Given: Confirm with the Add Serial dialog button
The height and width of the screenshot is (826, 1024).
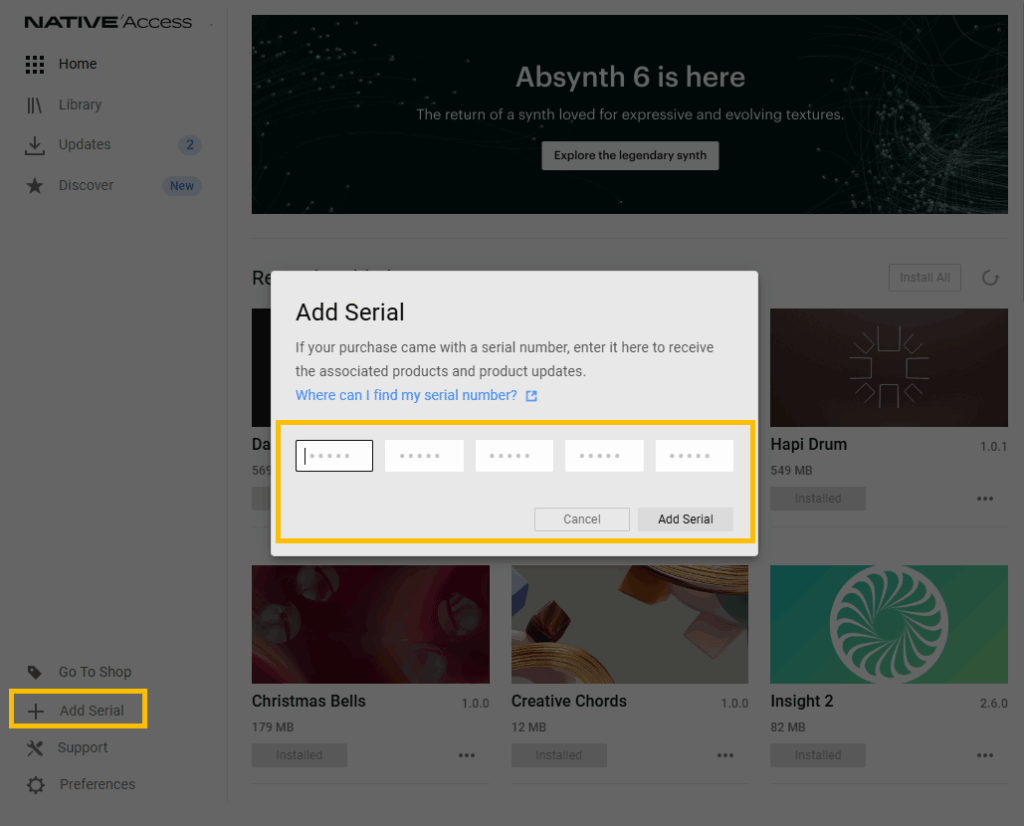Looking at the screenshot, I should point(685,519).
